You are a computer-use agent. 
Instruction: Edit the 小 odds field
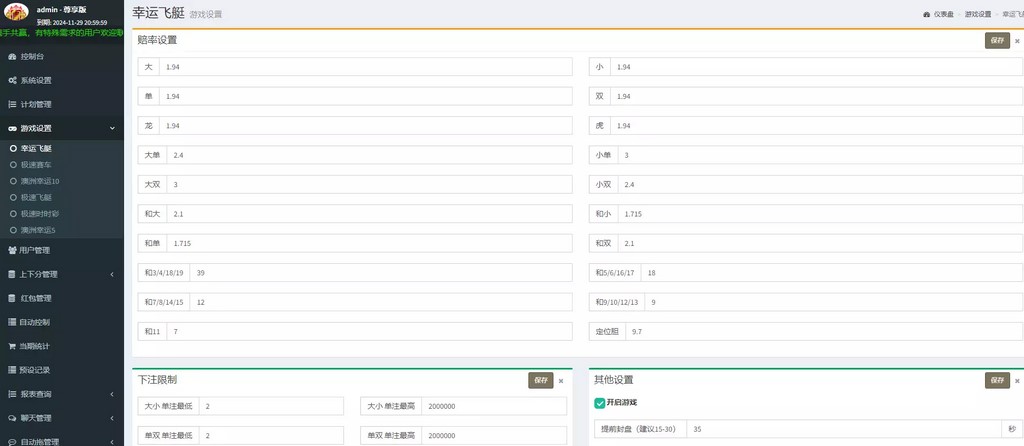coord(816,67)
